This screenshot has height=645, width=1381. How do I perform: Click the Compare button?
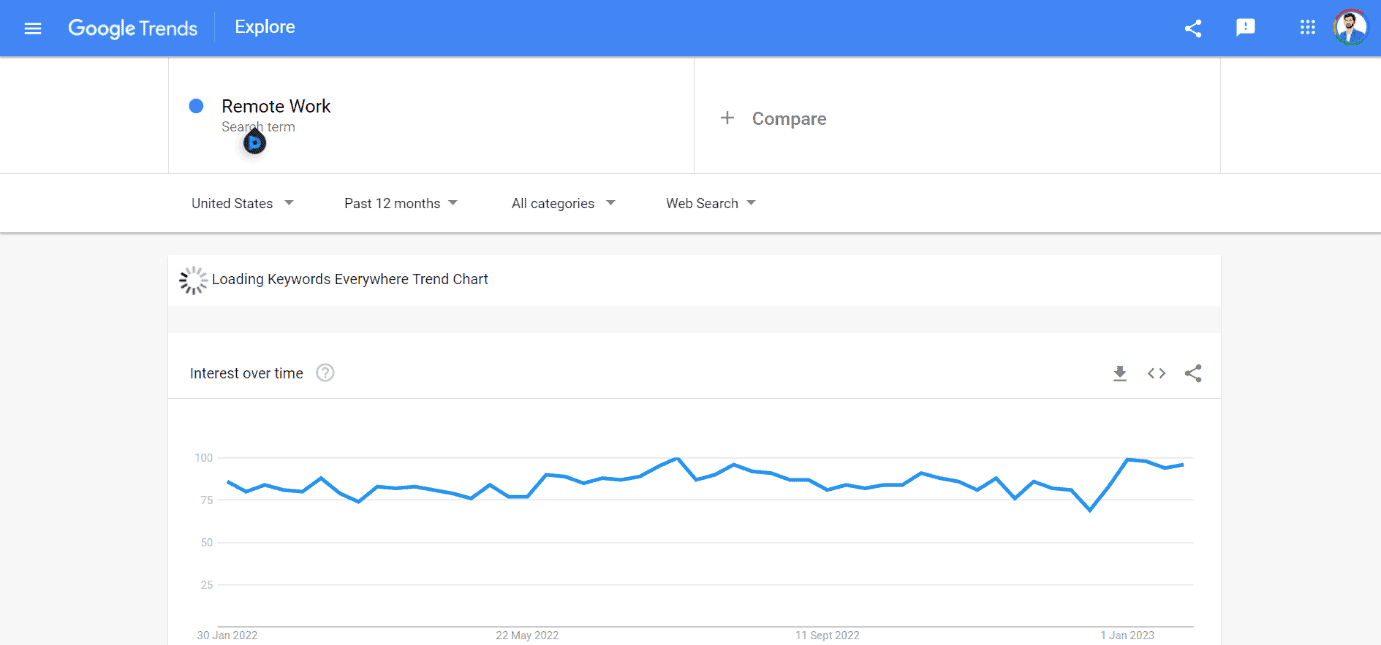pos(789,119)
